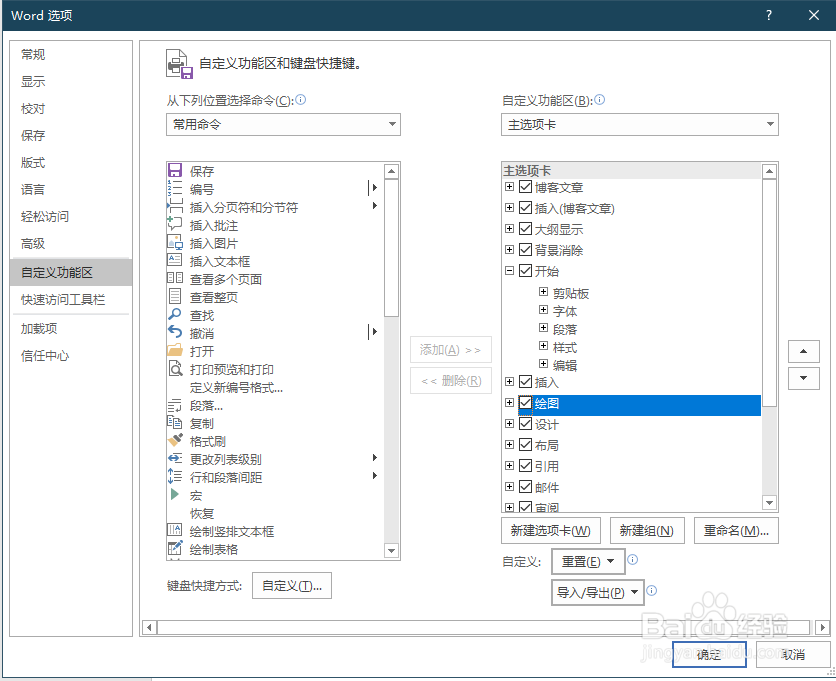Click the command list scroll down arrow
This screenshot has height=681, width=836.
coord(392,550)
